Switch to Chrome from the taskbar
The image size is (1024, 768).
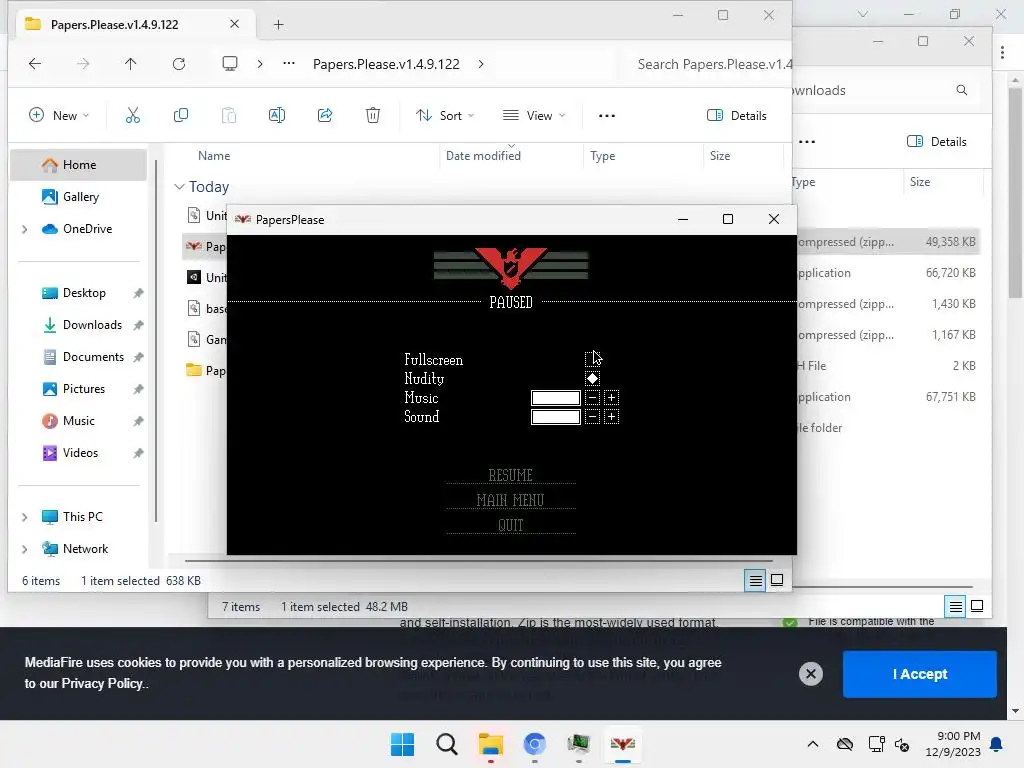534,744
